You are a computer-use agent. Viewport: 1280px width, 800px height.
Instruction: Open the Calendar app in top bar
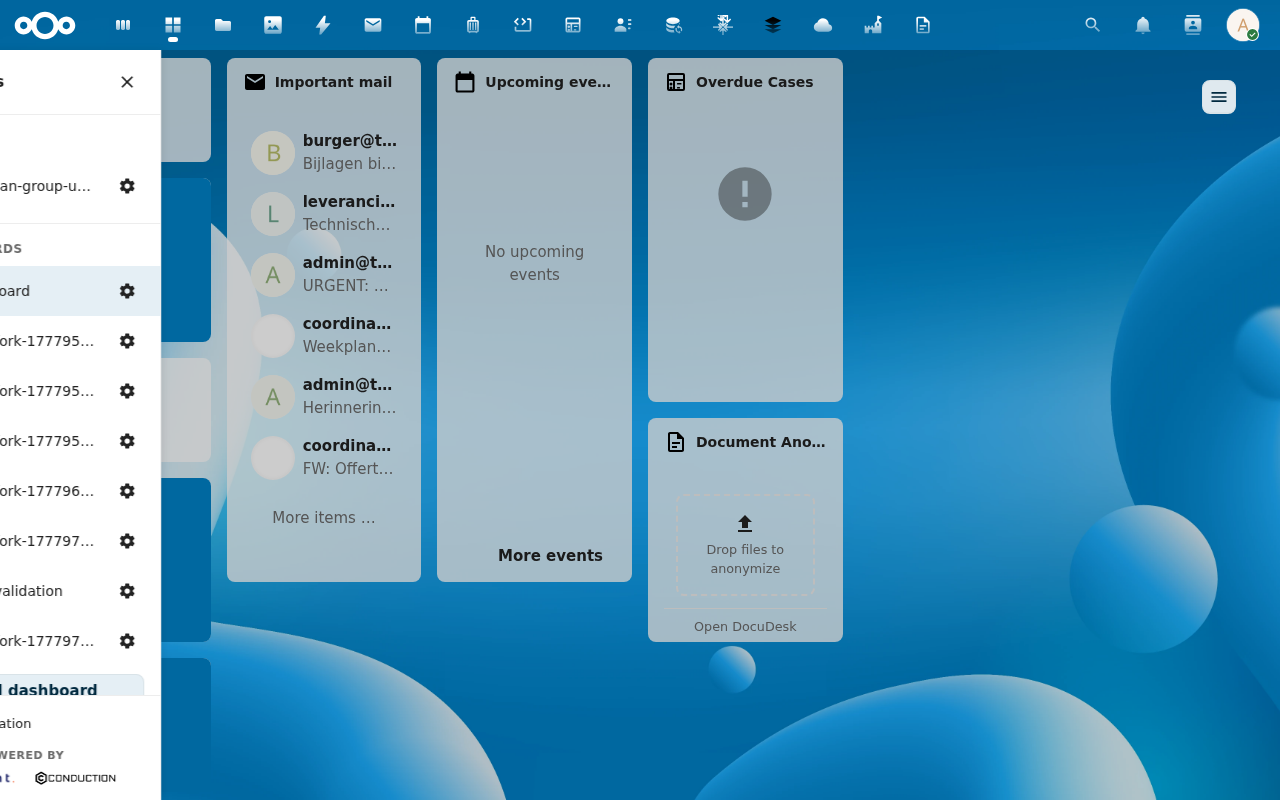point(423,25)
